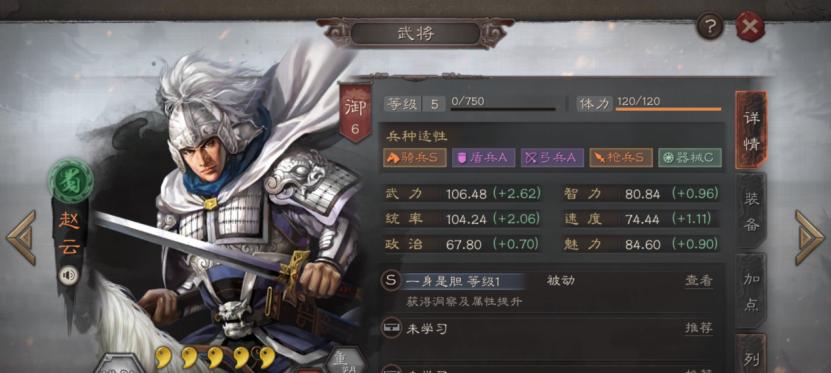Click 查看 link for 一身是胆 skill
This screenshot has height=373, width=831.
(699, 281)
